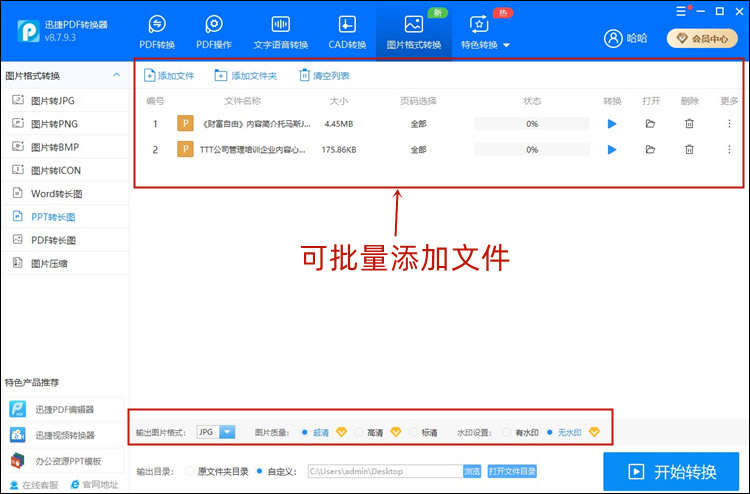The width and height of the screenshot is (750, 494).
Task: Click the 迅捷PDF转换器 logo icon
Action: (x=28, y=32)
